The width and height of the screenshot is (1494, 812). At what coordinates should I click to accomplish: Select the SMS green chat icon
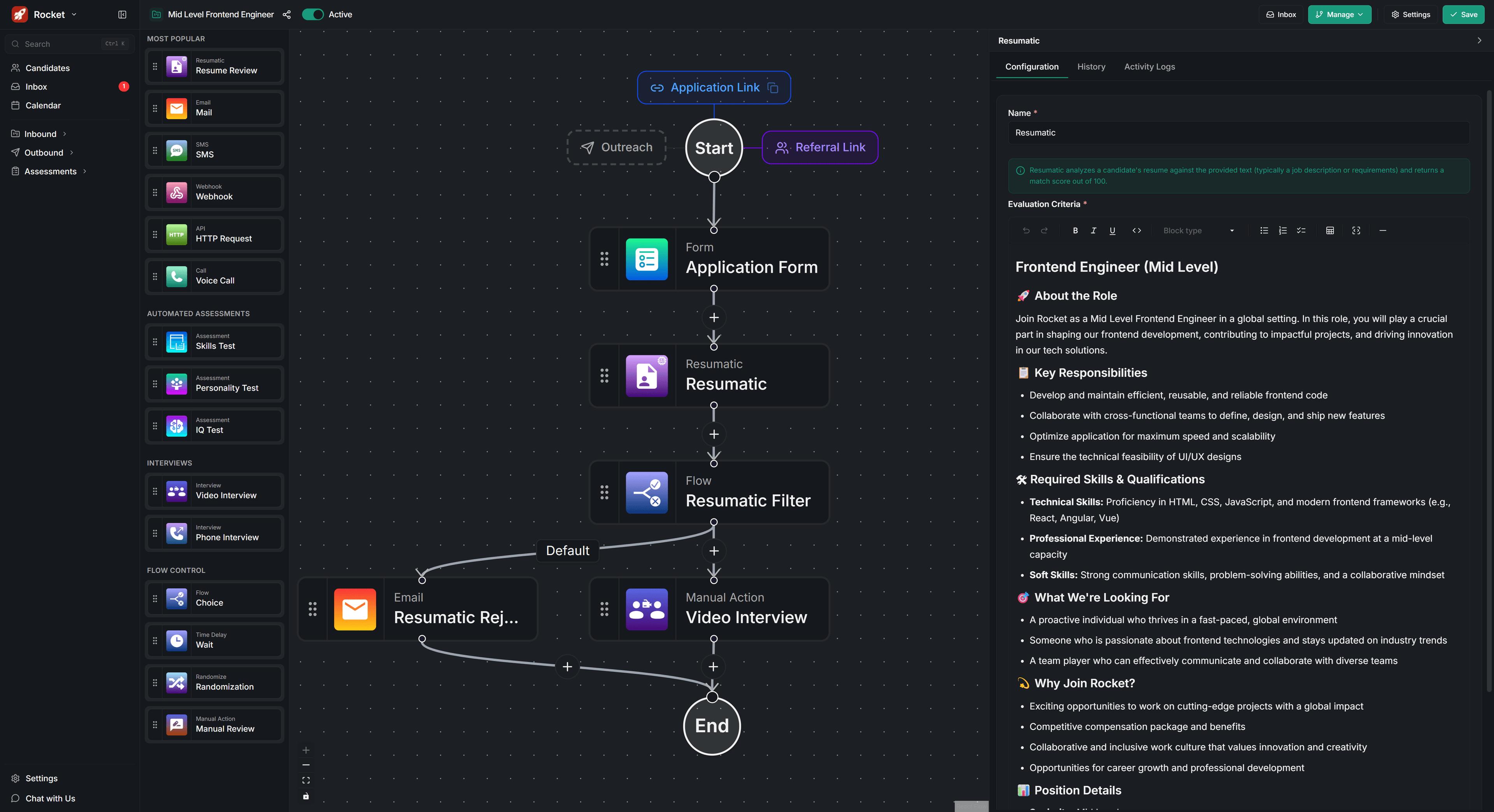[176, 150]
